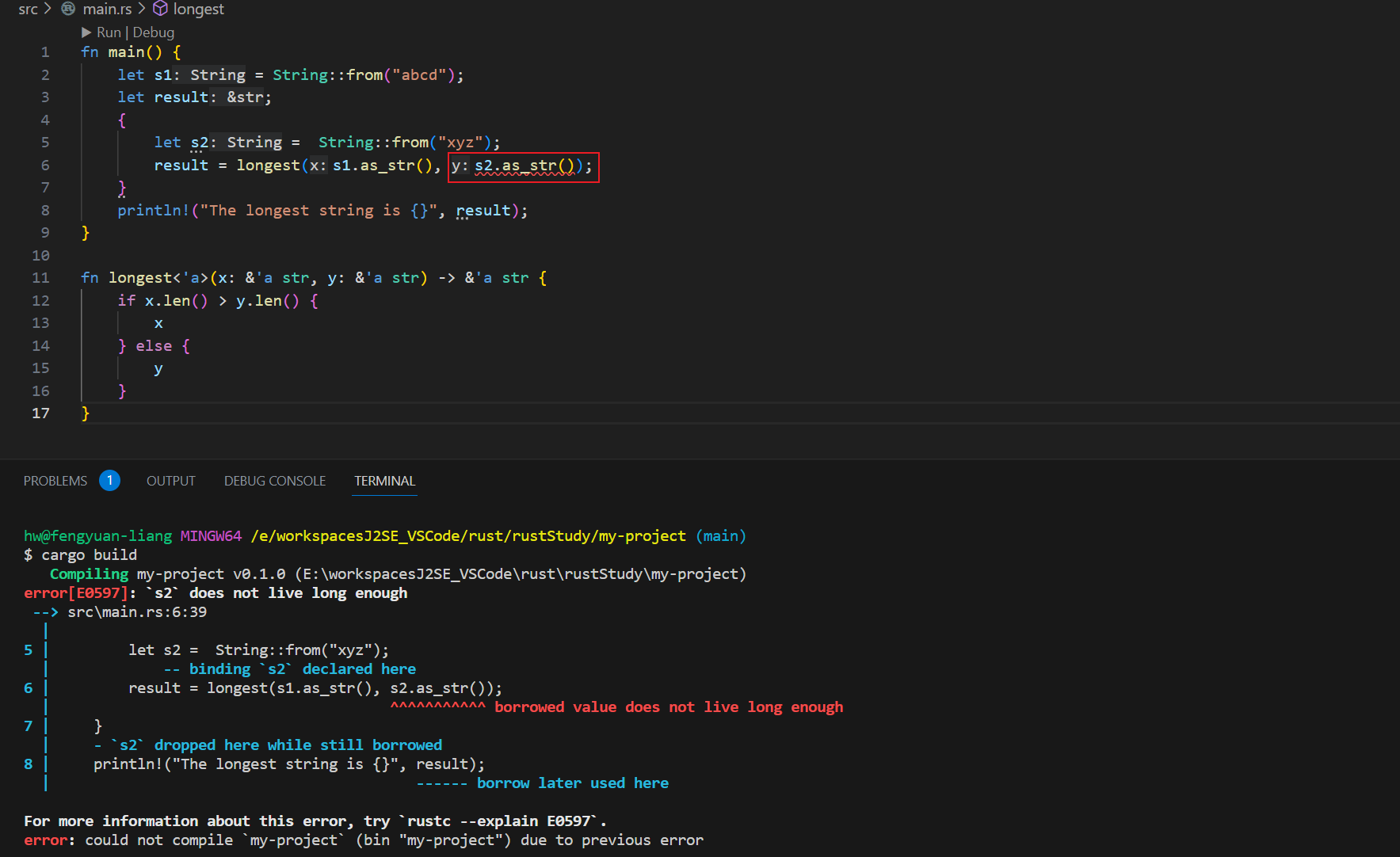Click the problems count badge '1'

tap(109, 480)
